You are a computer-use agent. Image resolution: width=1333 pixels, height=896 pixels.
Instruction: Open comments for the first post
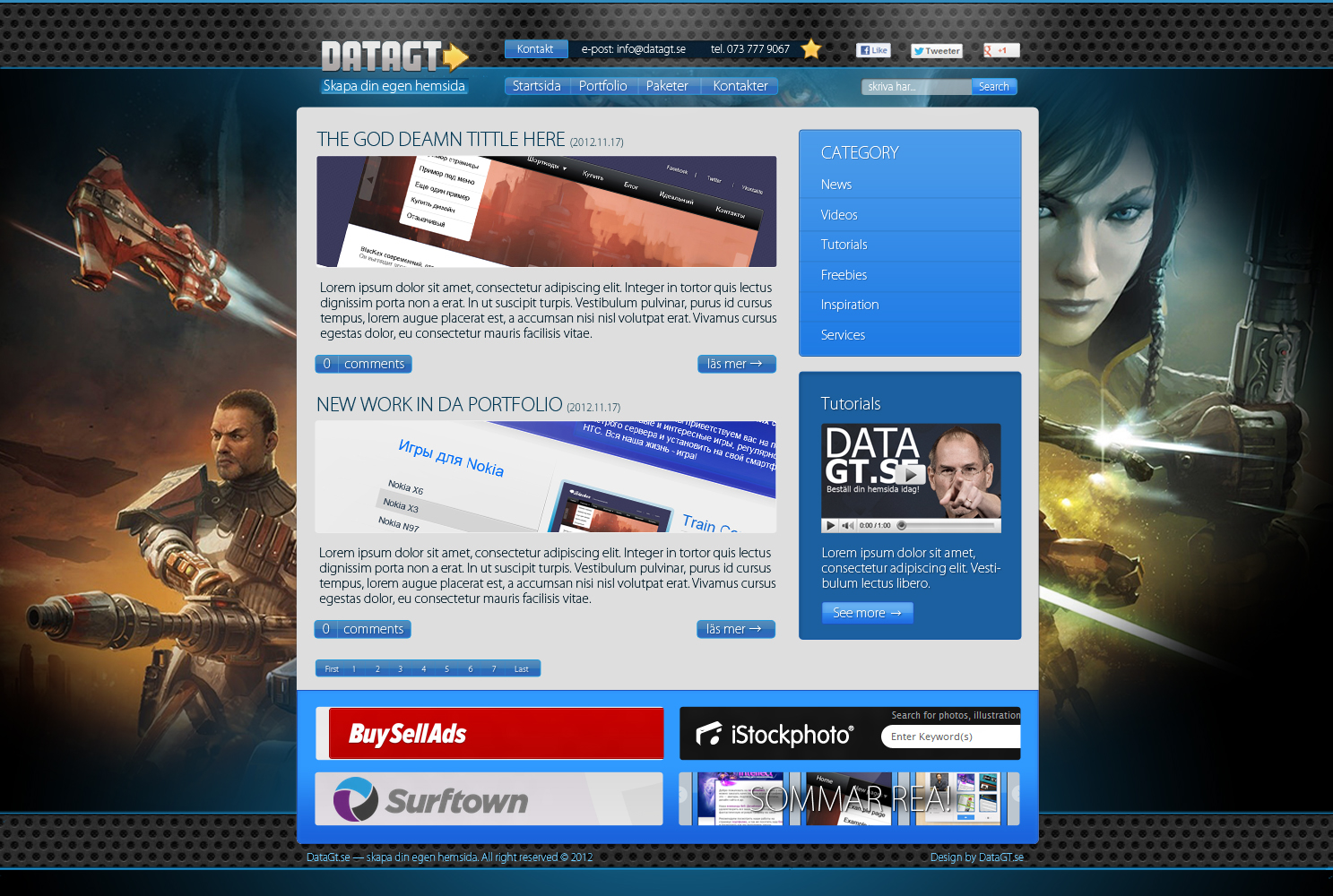coord(363,364)
